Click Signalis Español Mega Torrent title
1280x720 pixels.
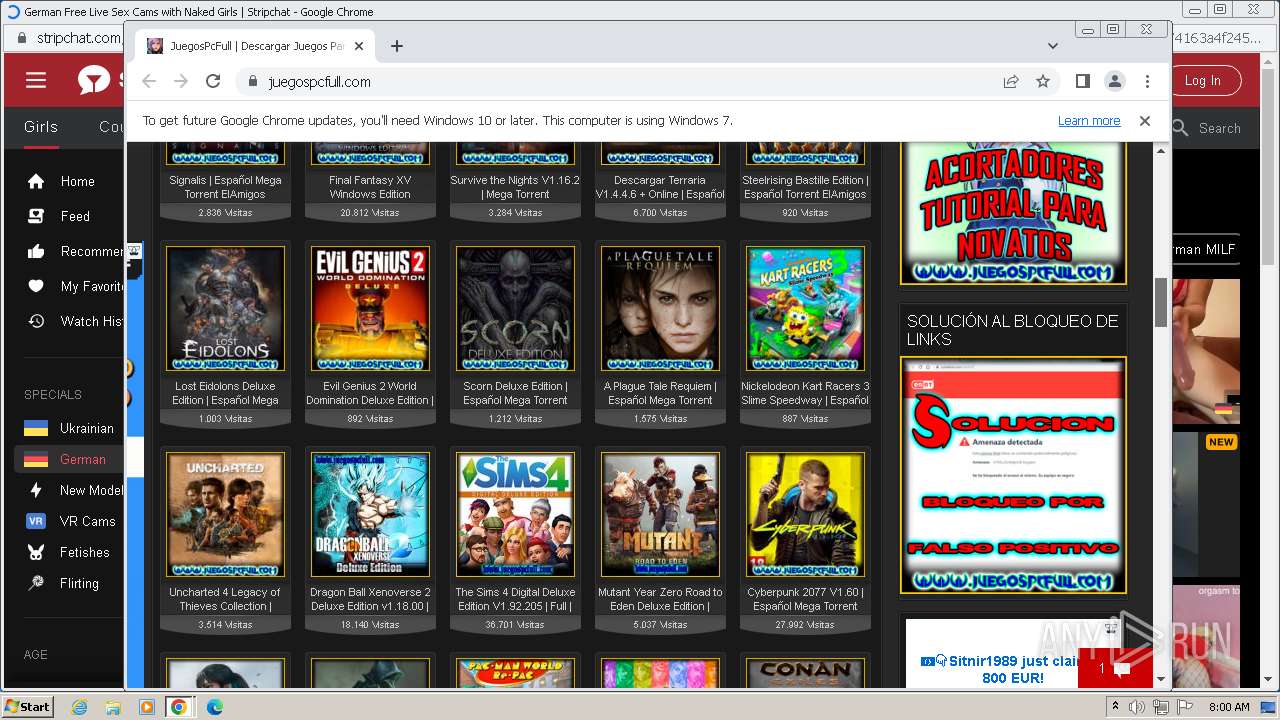(x=225, y=187)
